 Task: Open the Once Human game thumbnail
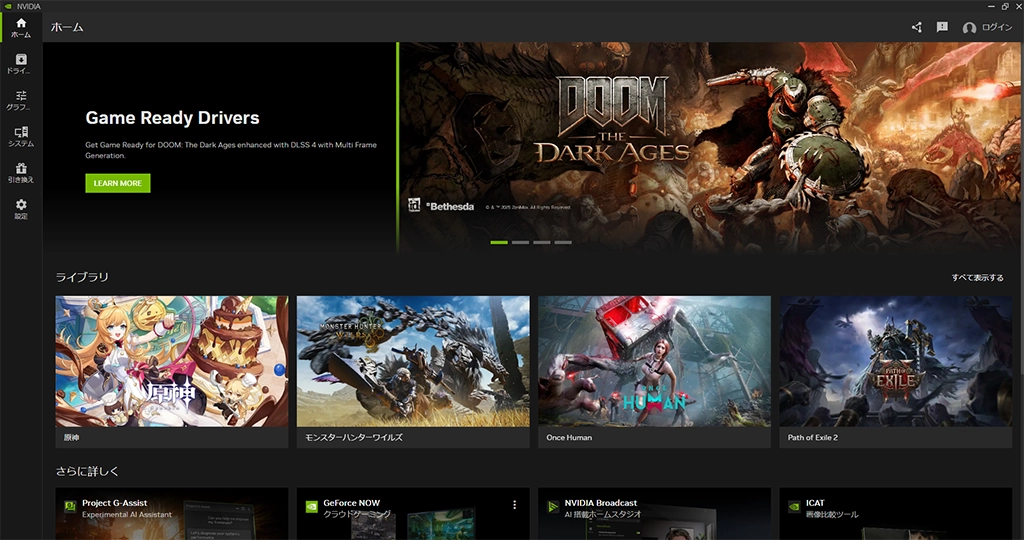coord(654,361)
